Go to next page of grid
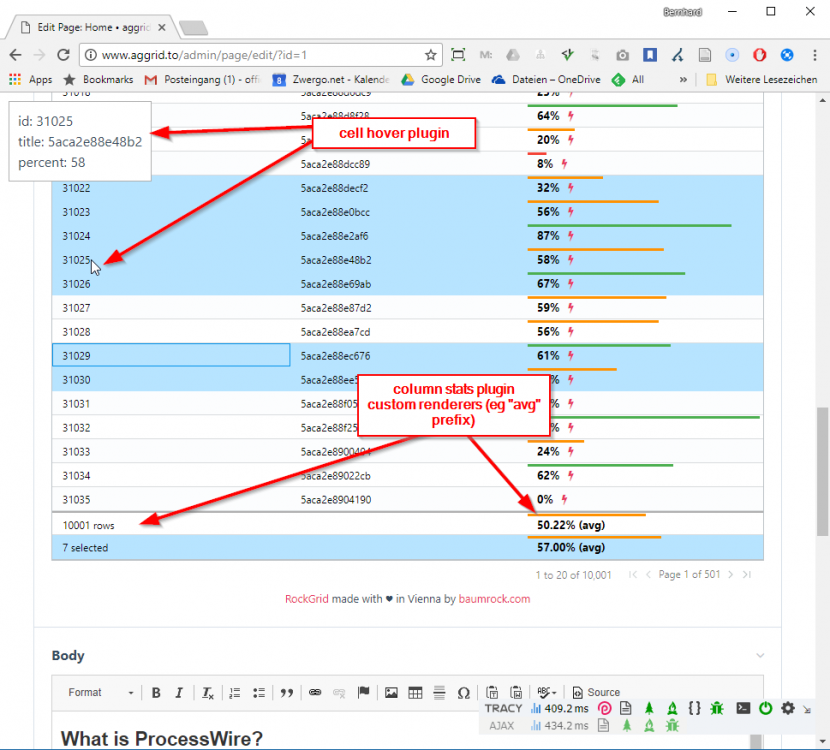This screenshot has width=830, height=750. pos(730,575)
